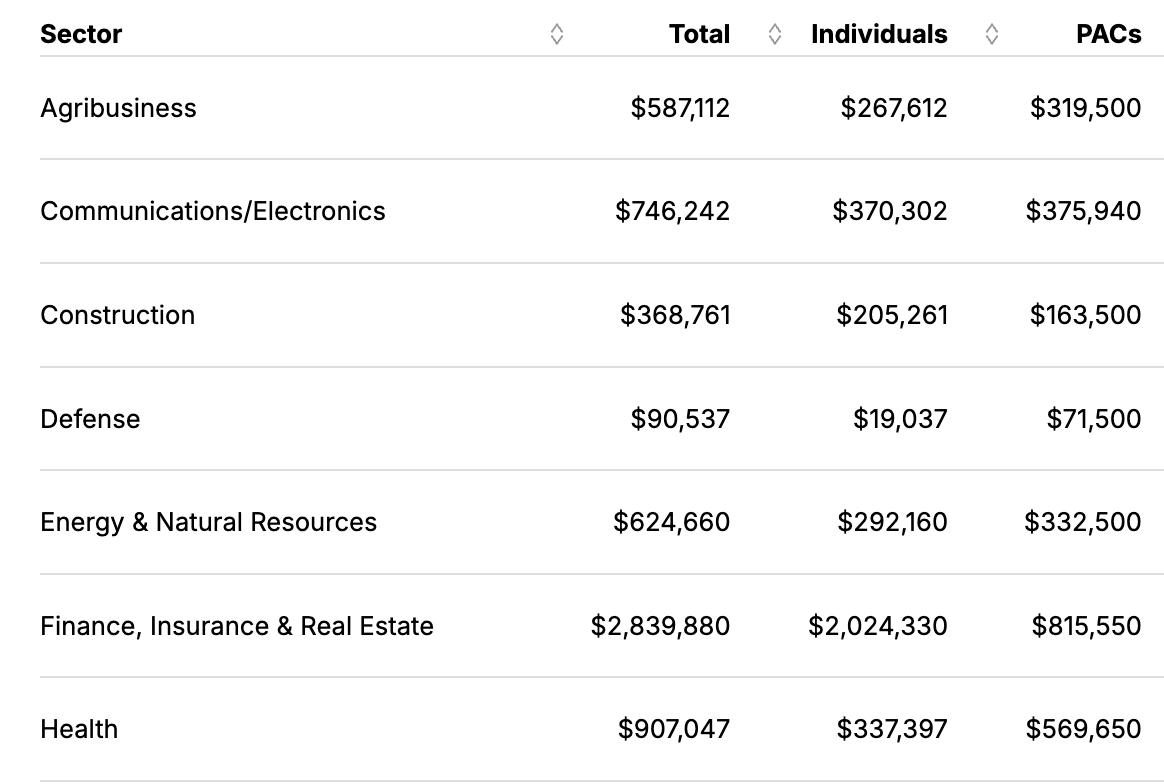
Task: Click the Defense sector label
Action: click(x=90, y=418)
